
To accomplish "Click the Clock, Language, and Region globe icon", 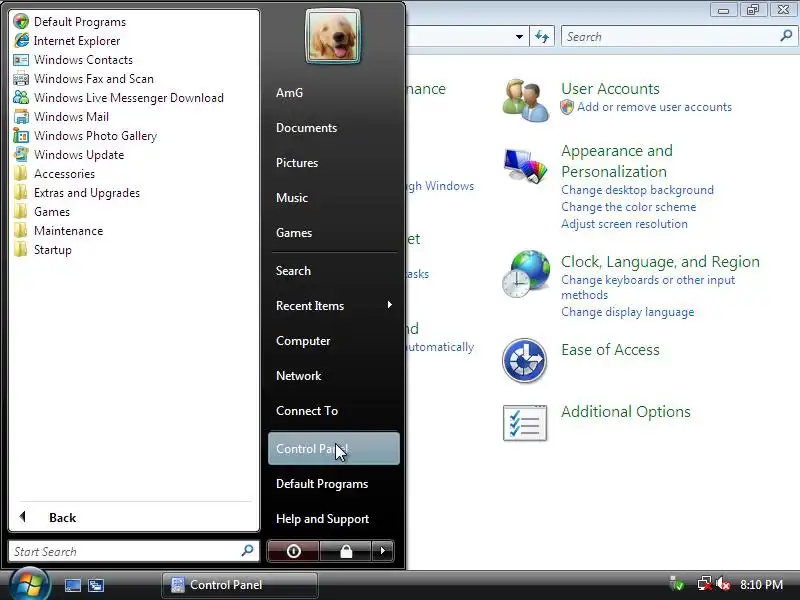I will (x=526, y=274).
